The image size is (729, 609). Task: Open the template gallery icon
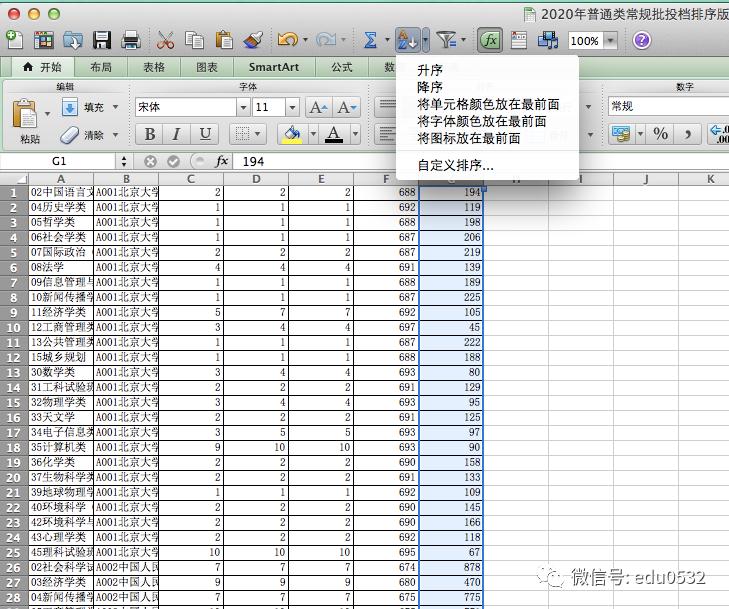(44, 40)
